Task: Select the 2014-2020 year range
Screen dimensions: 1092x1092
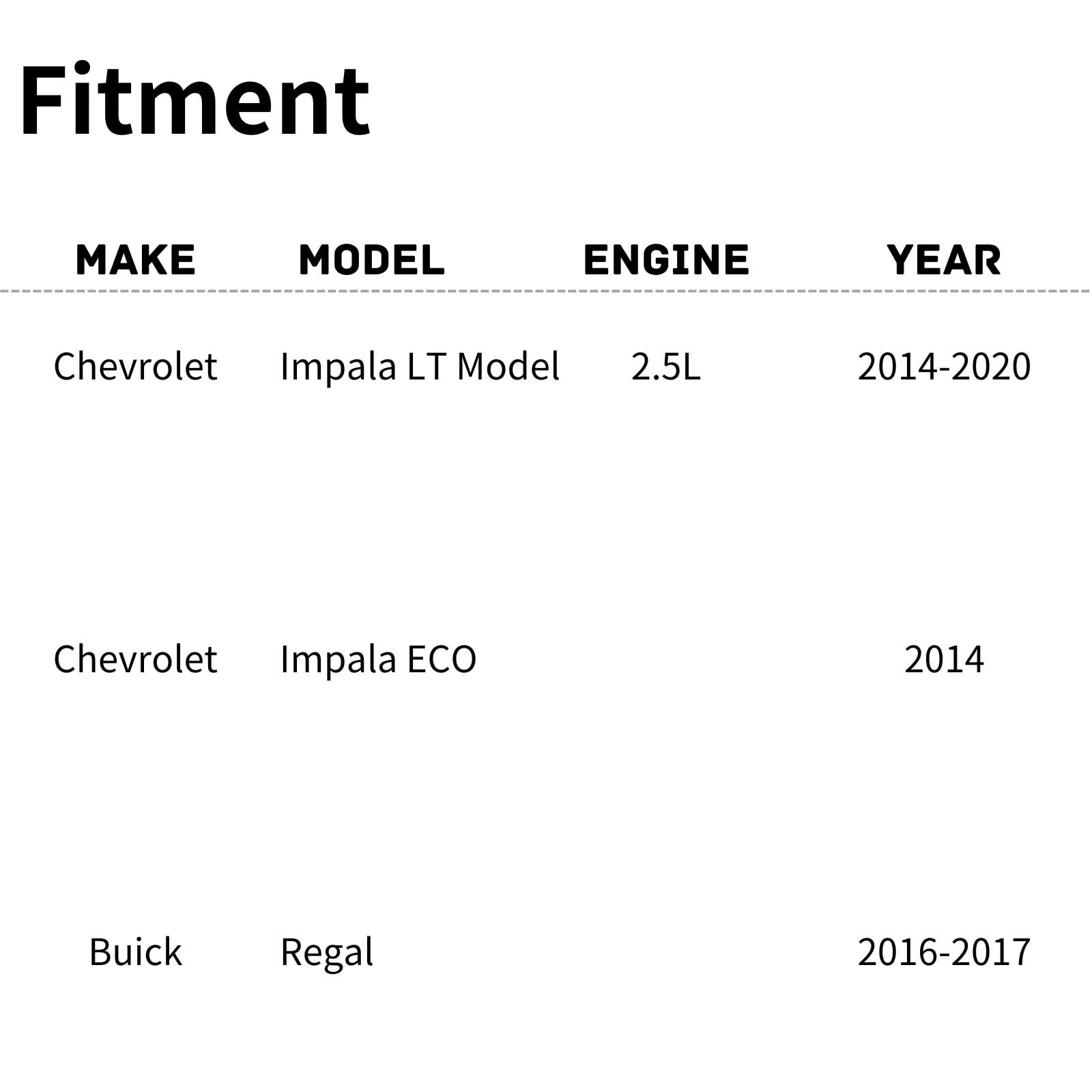Action: [x=944, y=367]
